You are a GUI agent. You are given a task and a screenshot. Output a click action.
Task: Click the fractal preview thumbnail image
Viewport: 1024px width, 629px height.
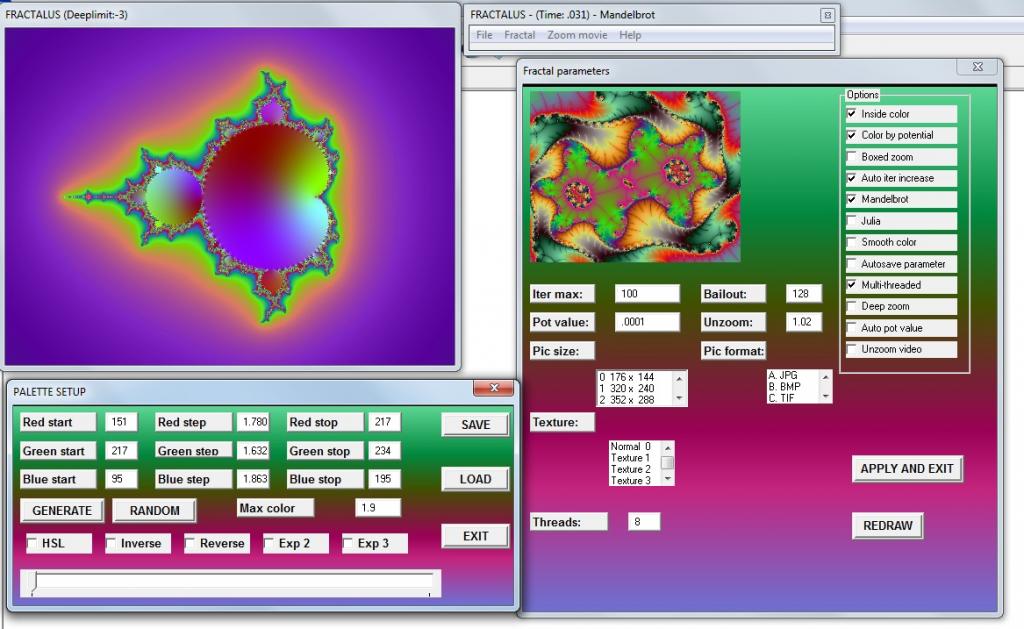coord(635,177)
